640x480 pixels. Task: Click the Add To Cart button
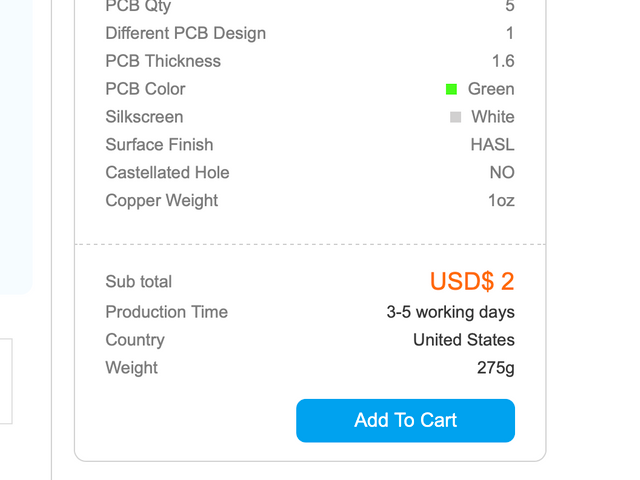405,420
